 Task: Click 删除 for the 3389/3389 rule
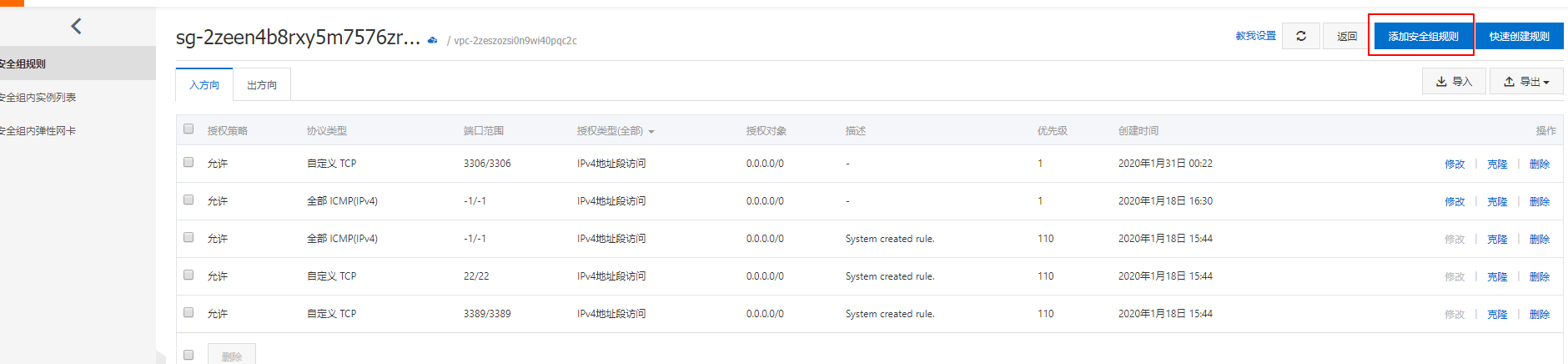[1540, 314]
